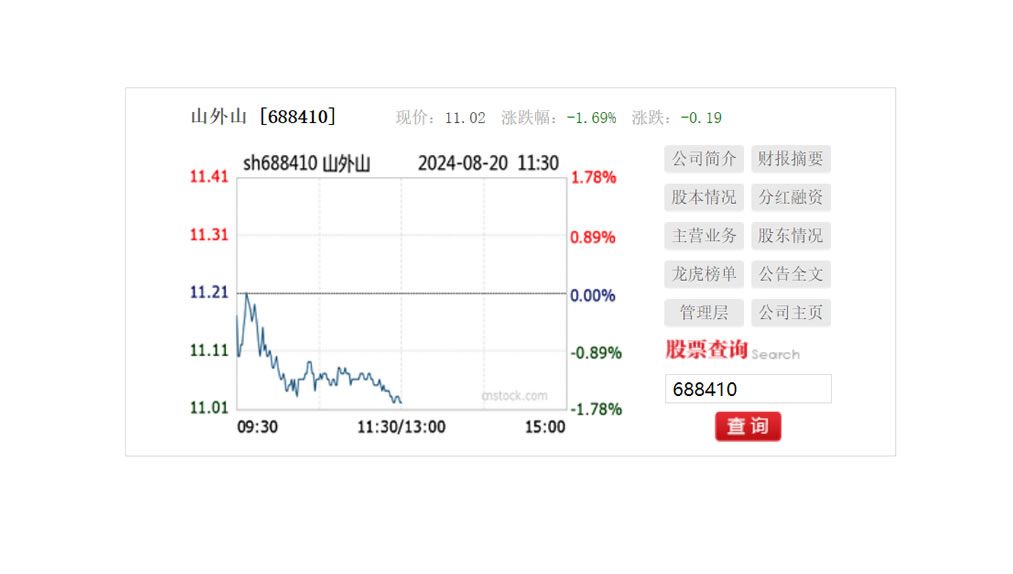Click the 11:30/13:00 time axis label
This screenshot has height=574, width=1013.
pyautogui.click(x=401, y=427)
